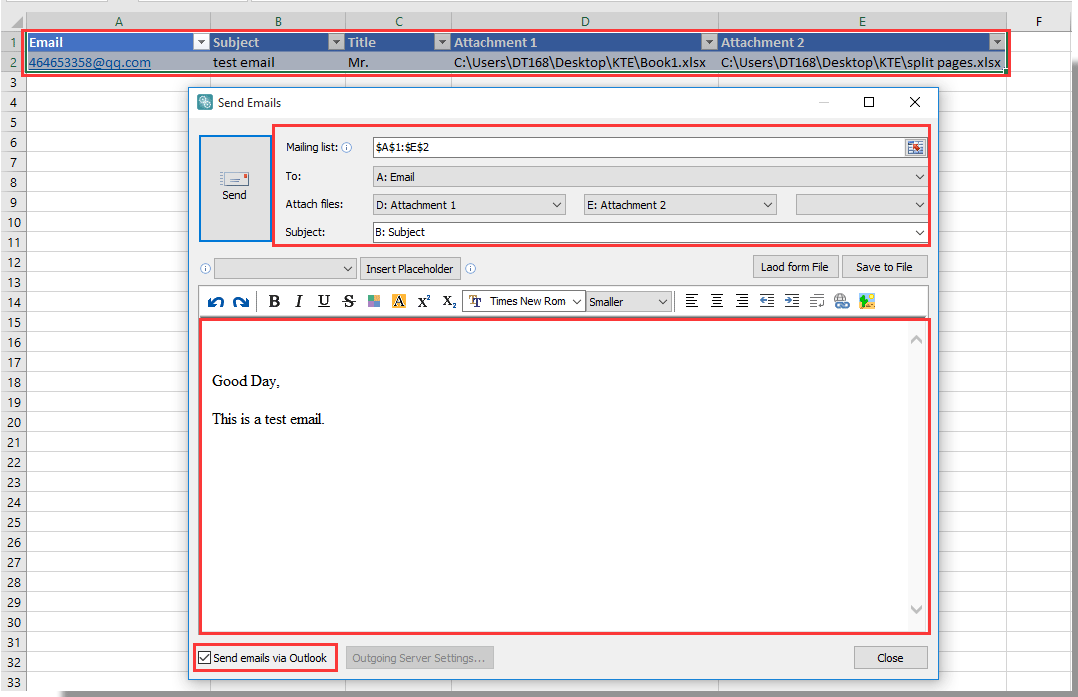This screenshot has width=1078, height=697.
Task: Apply italic formatting to text
Action: click(x=299, y=301)
